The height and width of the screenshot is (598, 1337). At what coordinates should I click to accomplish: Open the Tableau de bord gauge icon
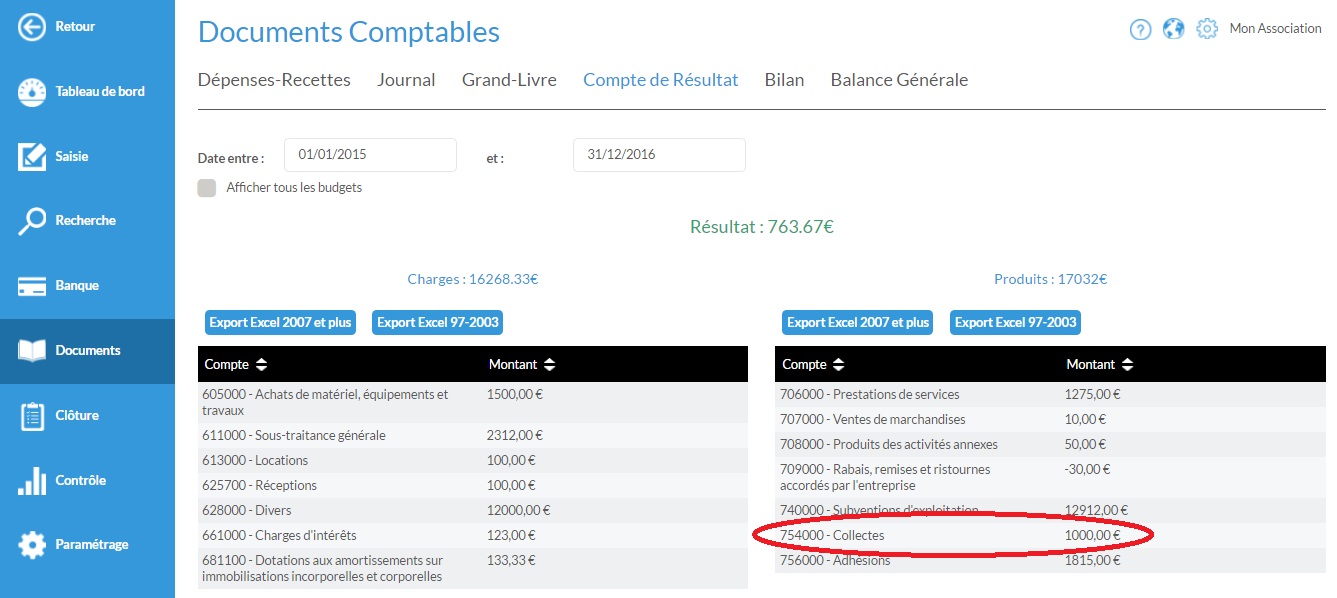[32, 91]
